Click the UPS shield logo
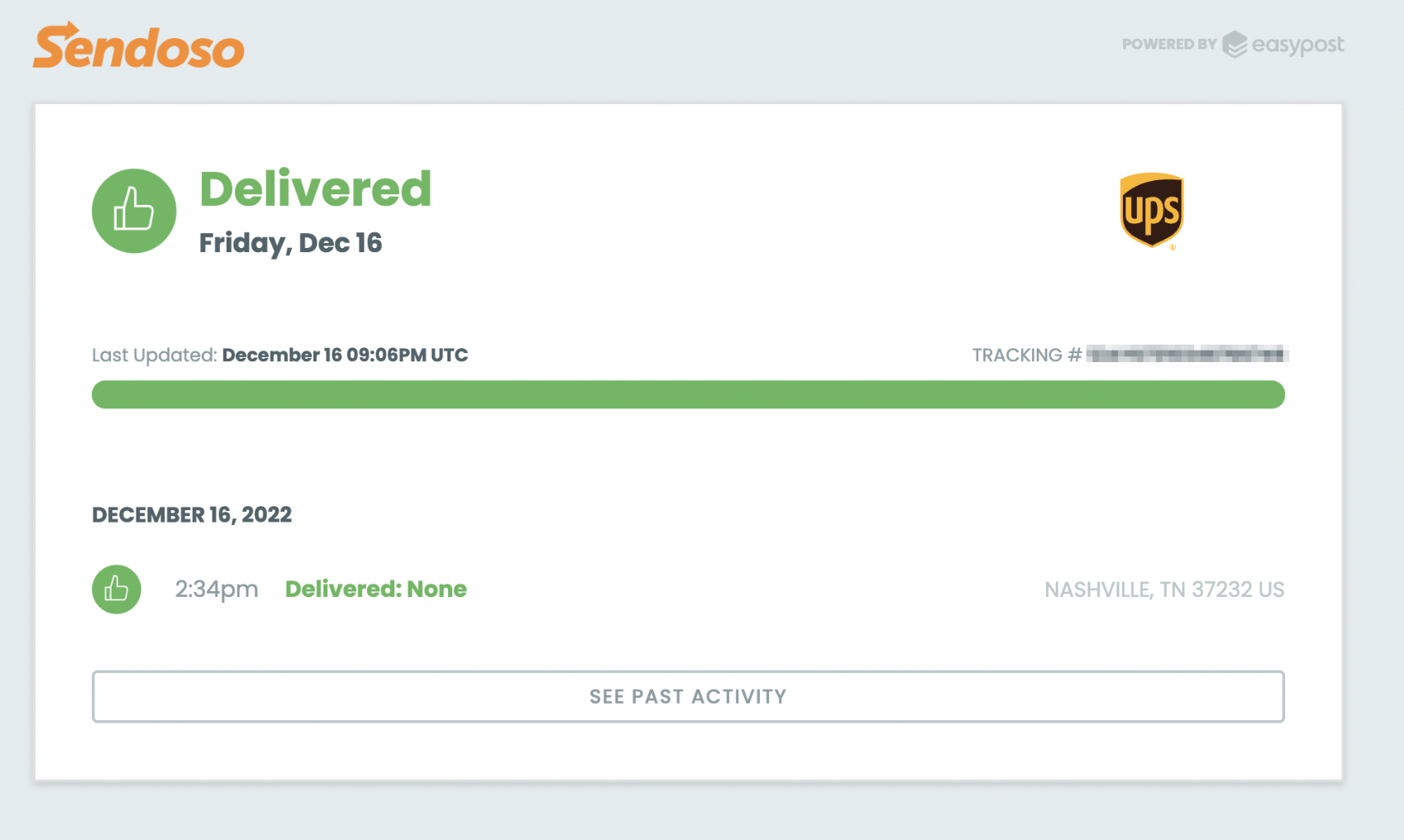 [1151, 210]
